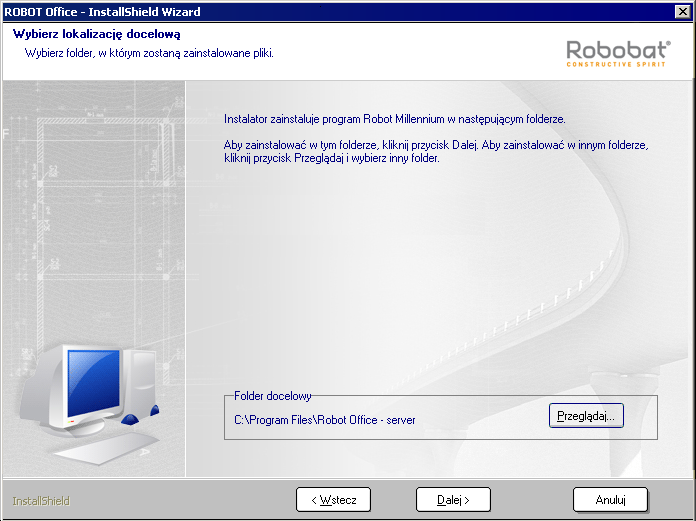Screen dimensions: 696x521
Task: Click the sentence starting Aby zainstalować w tym folderze
Action: [436, 151]
